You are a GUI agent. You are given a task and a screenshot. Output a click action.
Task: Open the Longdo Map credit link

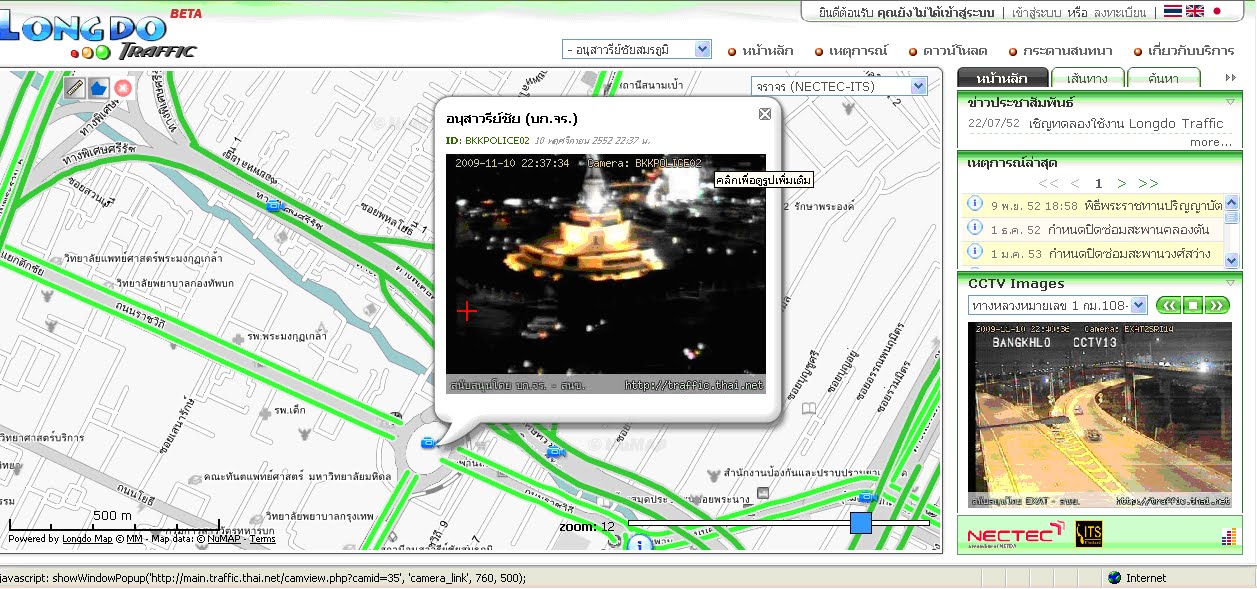click(87, 539)
